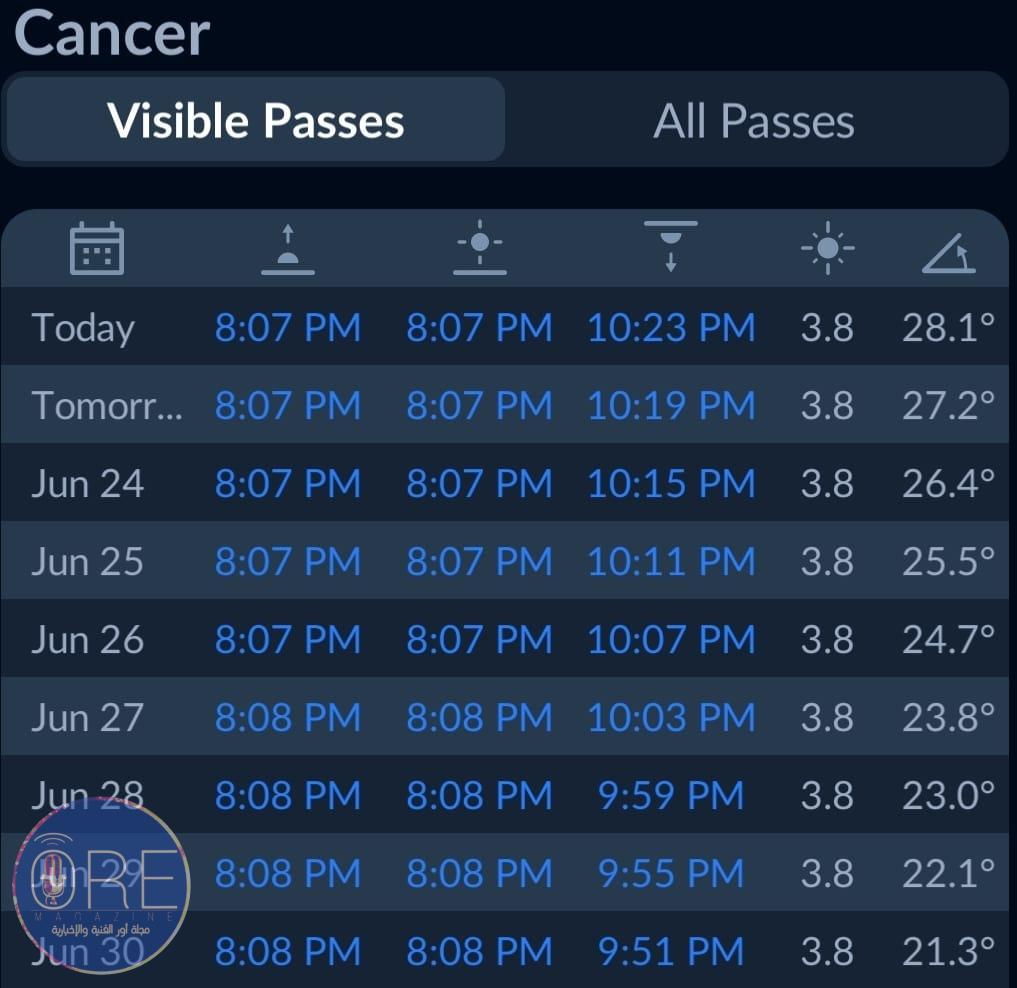Select the Today pass row label
This screenshot has height=988, width=1017.
[83, 328]
